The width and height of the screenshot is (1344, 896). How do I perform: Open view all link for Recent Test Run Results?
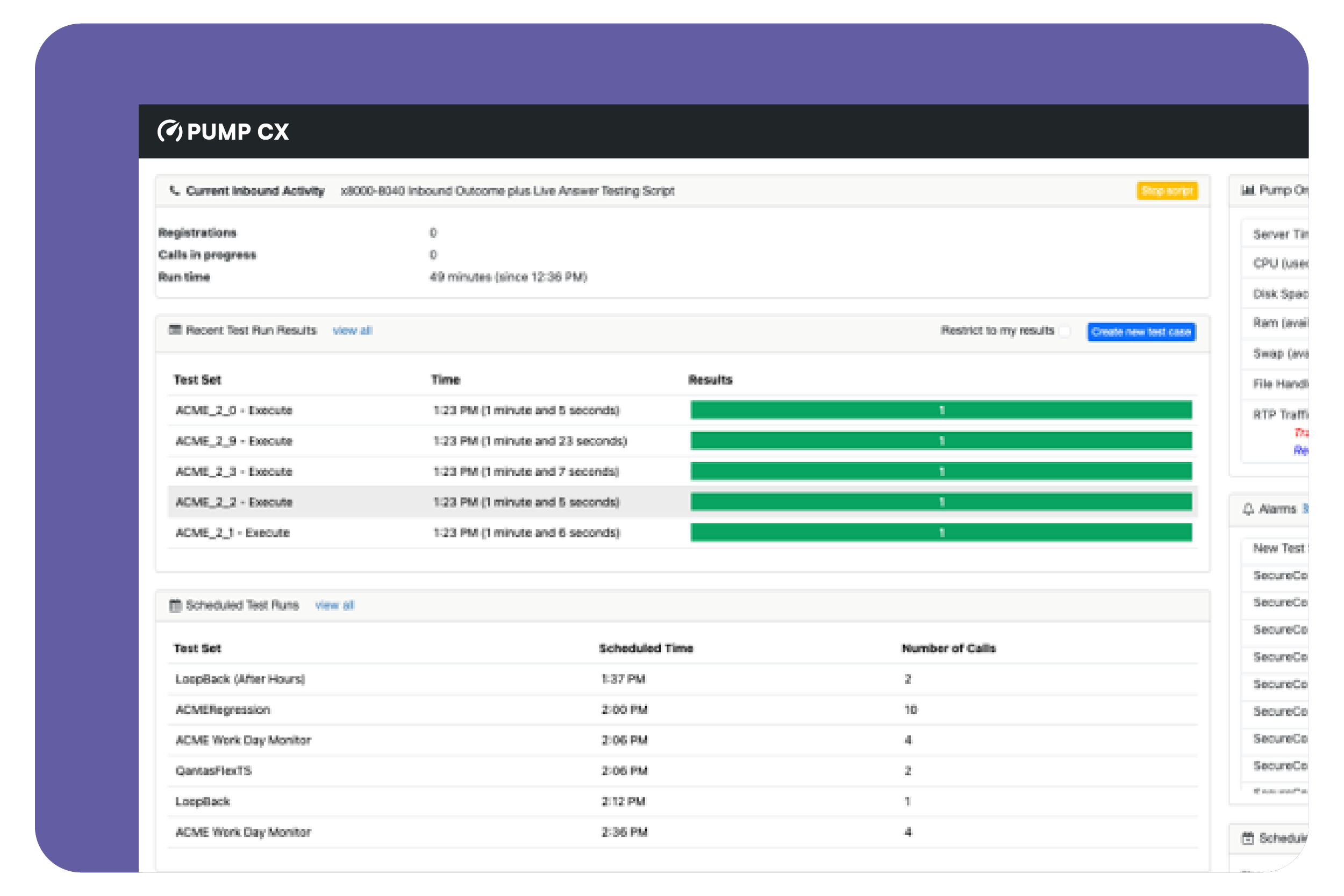tap(352, 330)
